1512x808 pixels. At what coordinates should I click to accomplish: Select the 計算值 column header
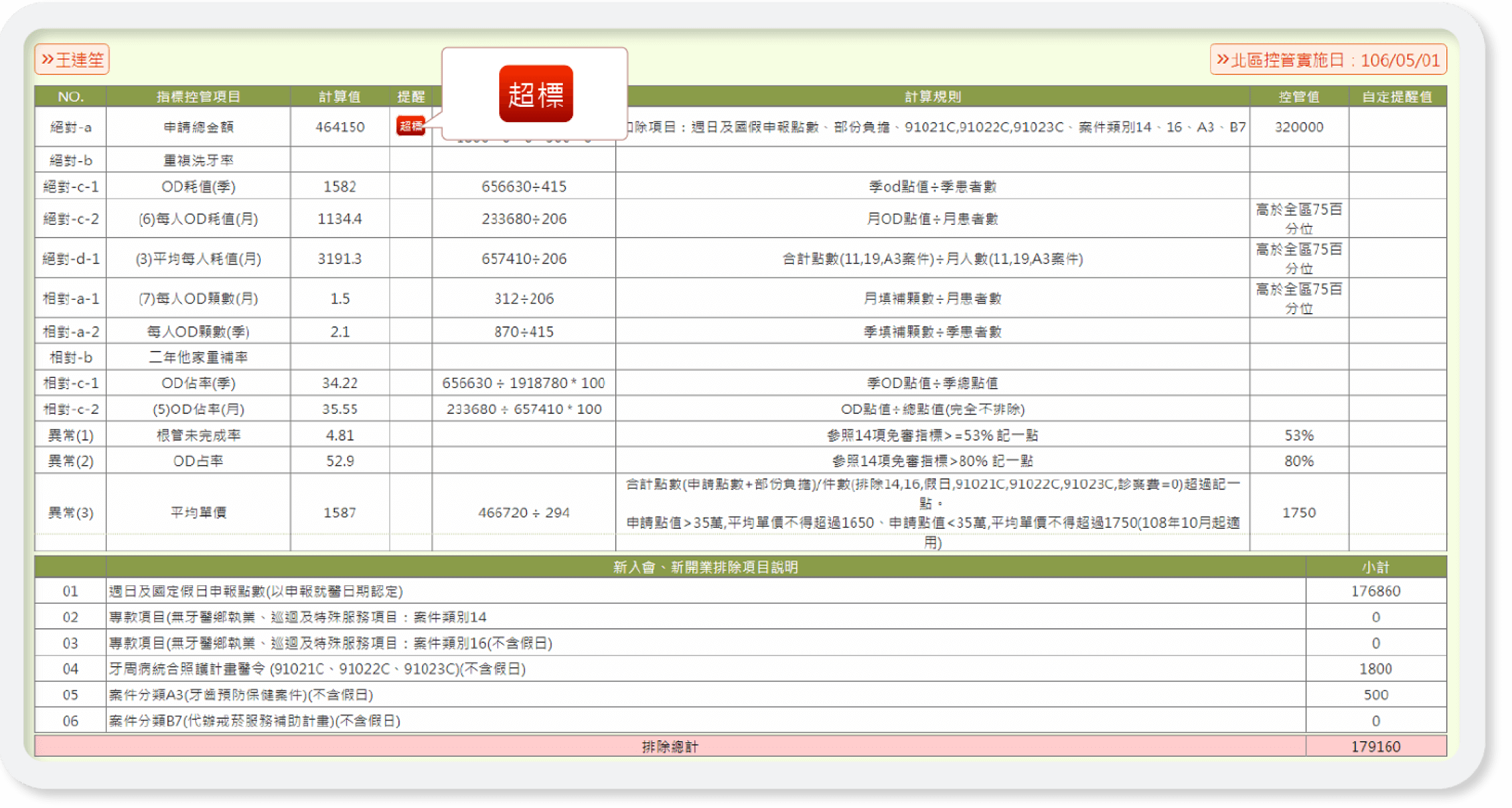(339, 97)
